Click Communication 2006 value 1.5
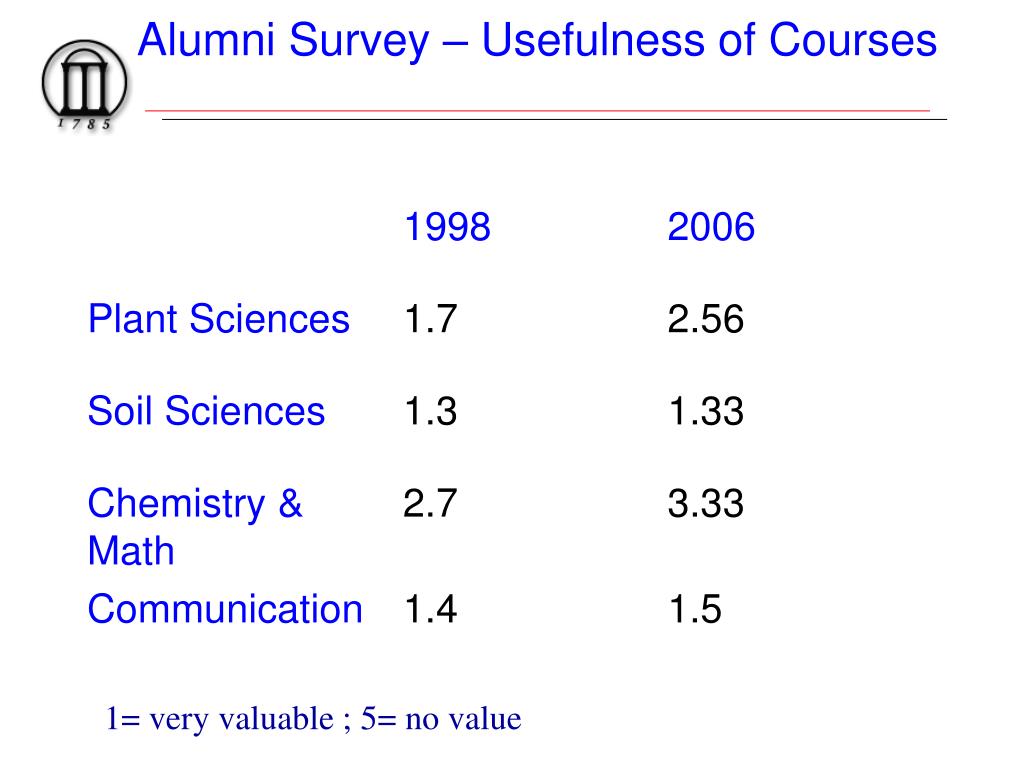 pyautogui.click(x=695, y=609)
